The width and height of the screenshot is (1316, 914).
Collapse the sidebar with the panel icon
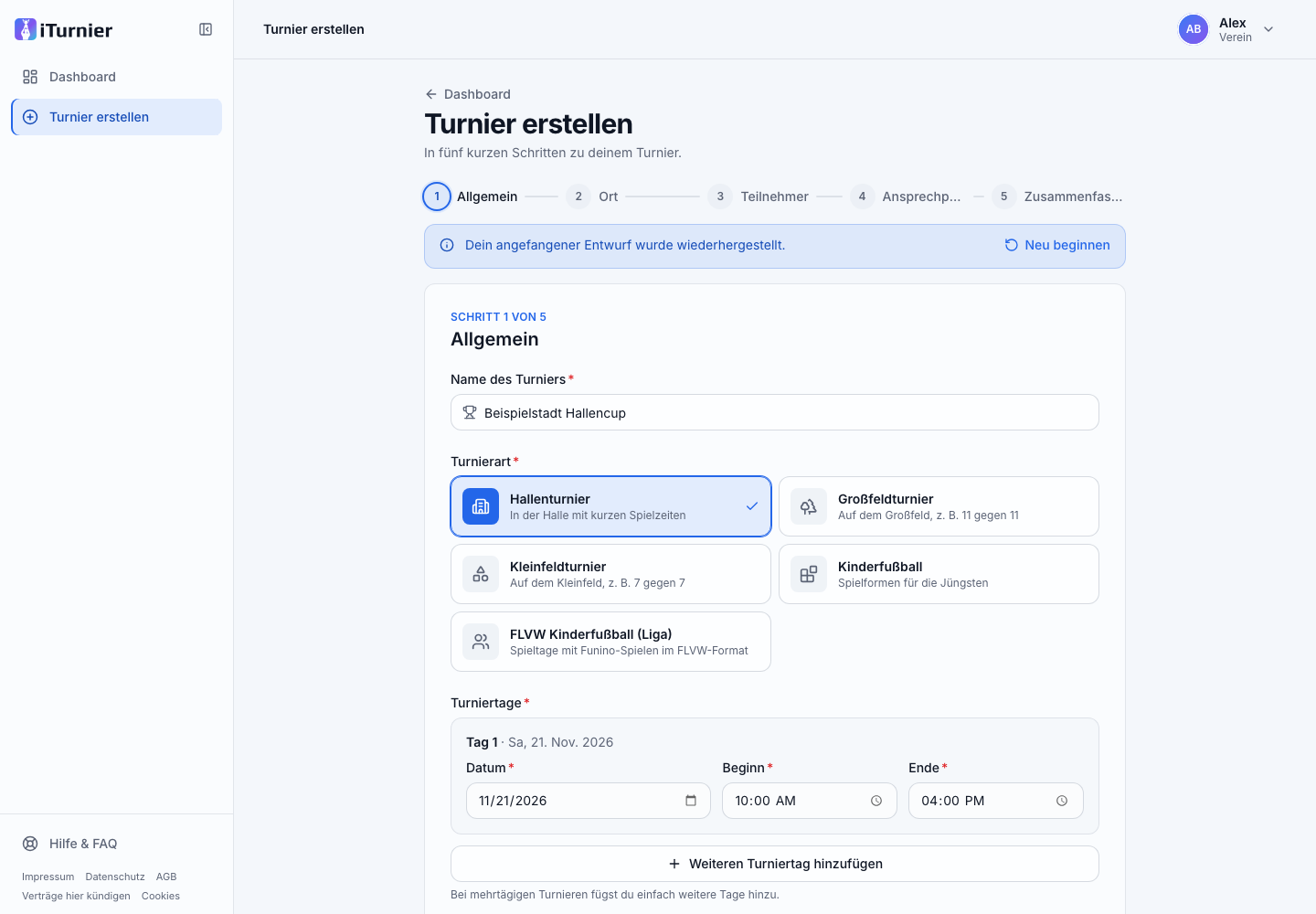pyautogui.click(x=206, y=29)
